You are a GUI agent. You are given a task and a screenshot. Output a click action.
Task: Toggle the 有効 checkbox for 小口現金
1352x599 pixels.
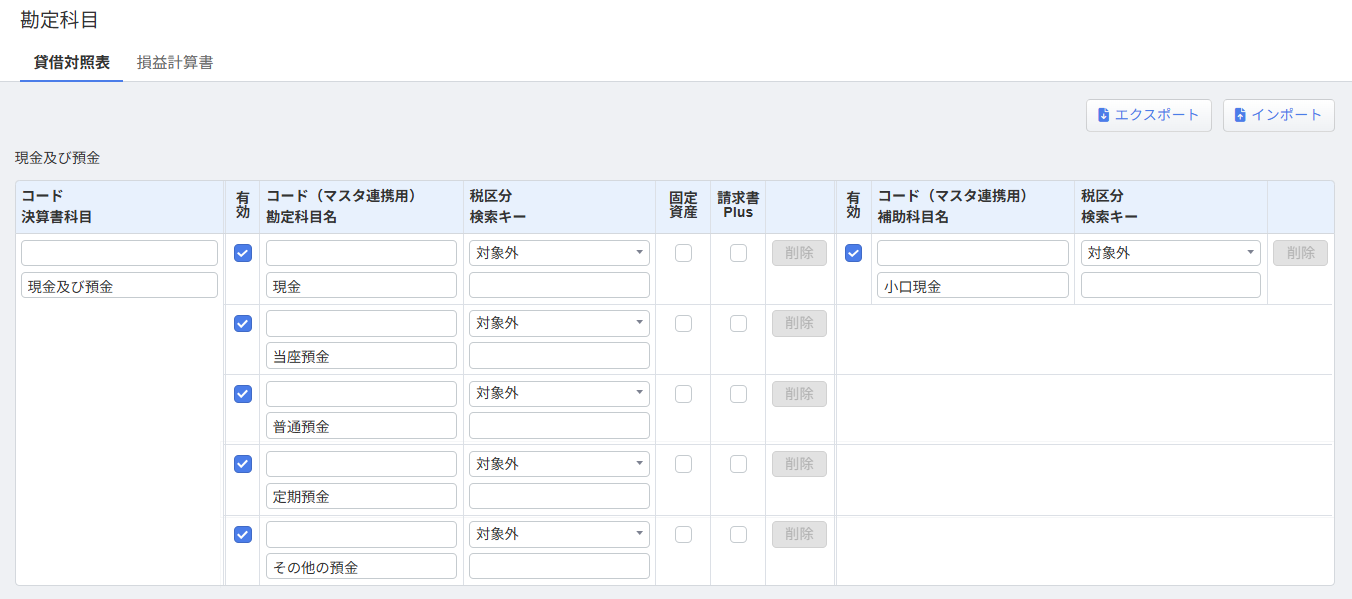[x=853, y=254]
